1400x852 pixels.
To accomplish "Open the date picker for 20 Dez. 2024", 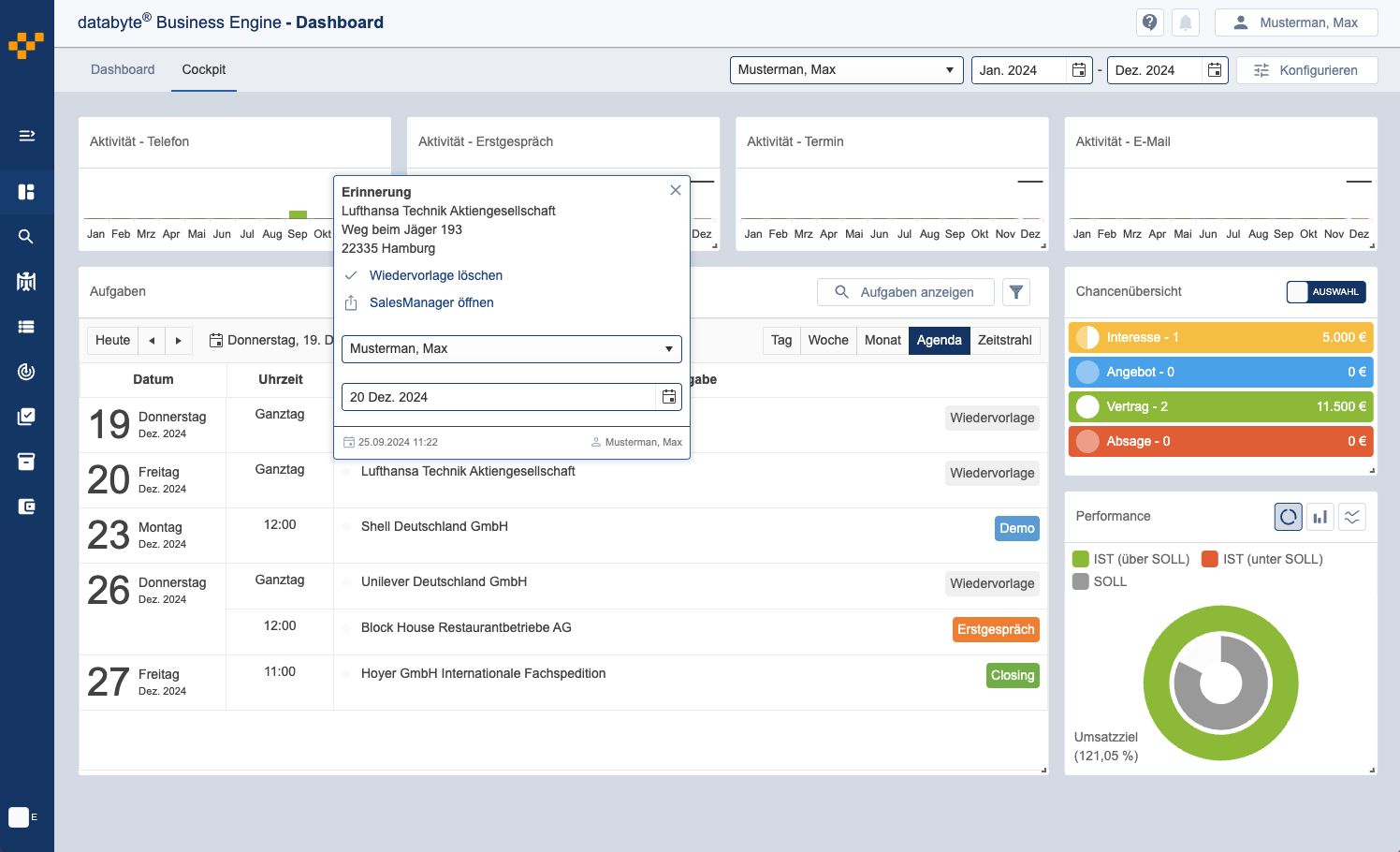I will [668, 397].
